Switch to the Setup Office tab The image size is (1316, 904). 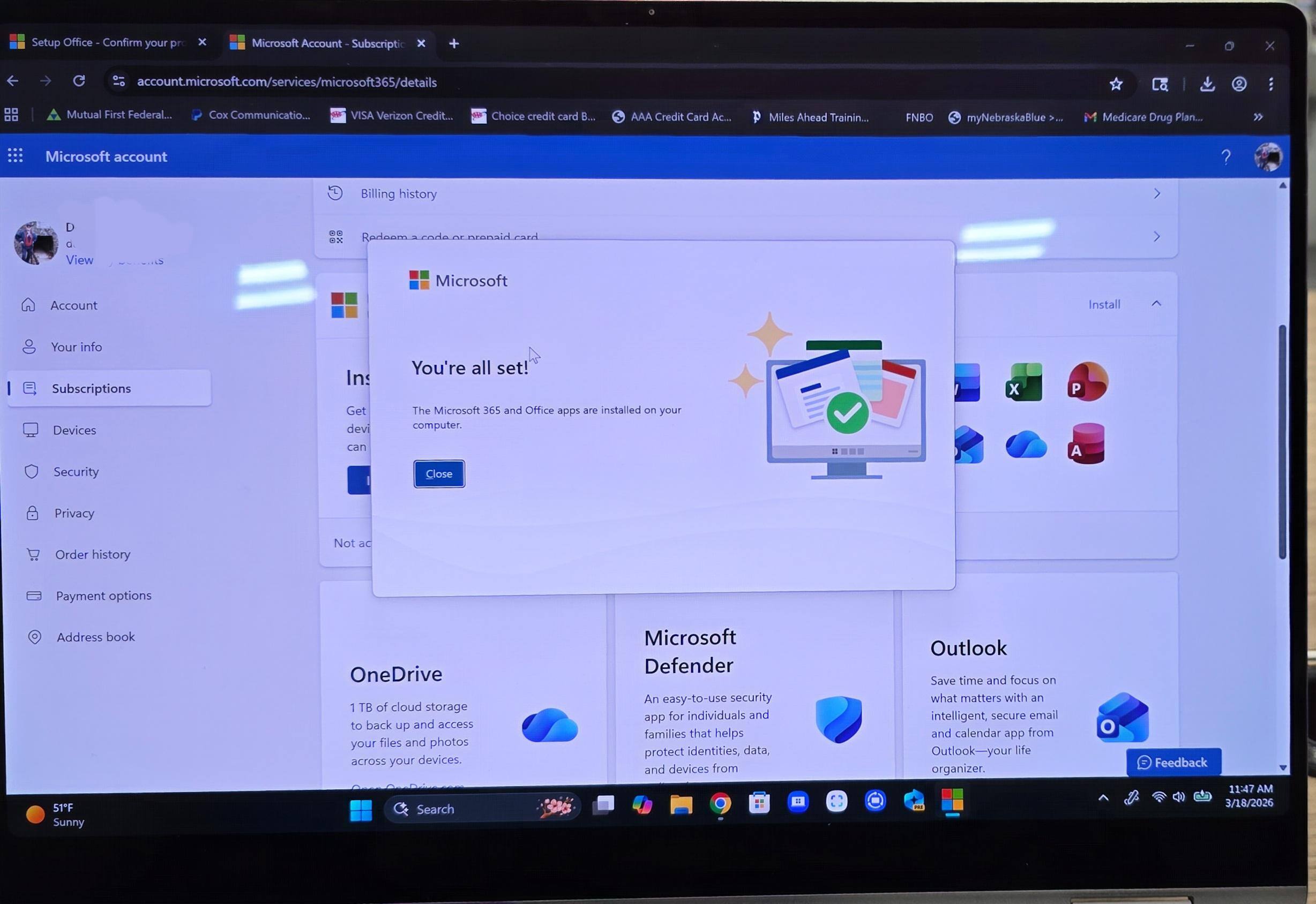[108, 42]
